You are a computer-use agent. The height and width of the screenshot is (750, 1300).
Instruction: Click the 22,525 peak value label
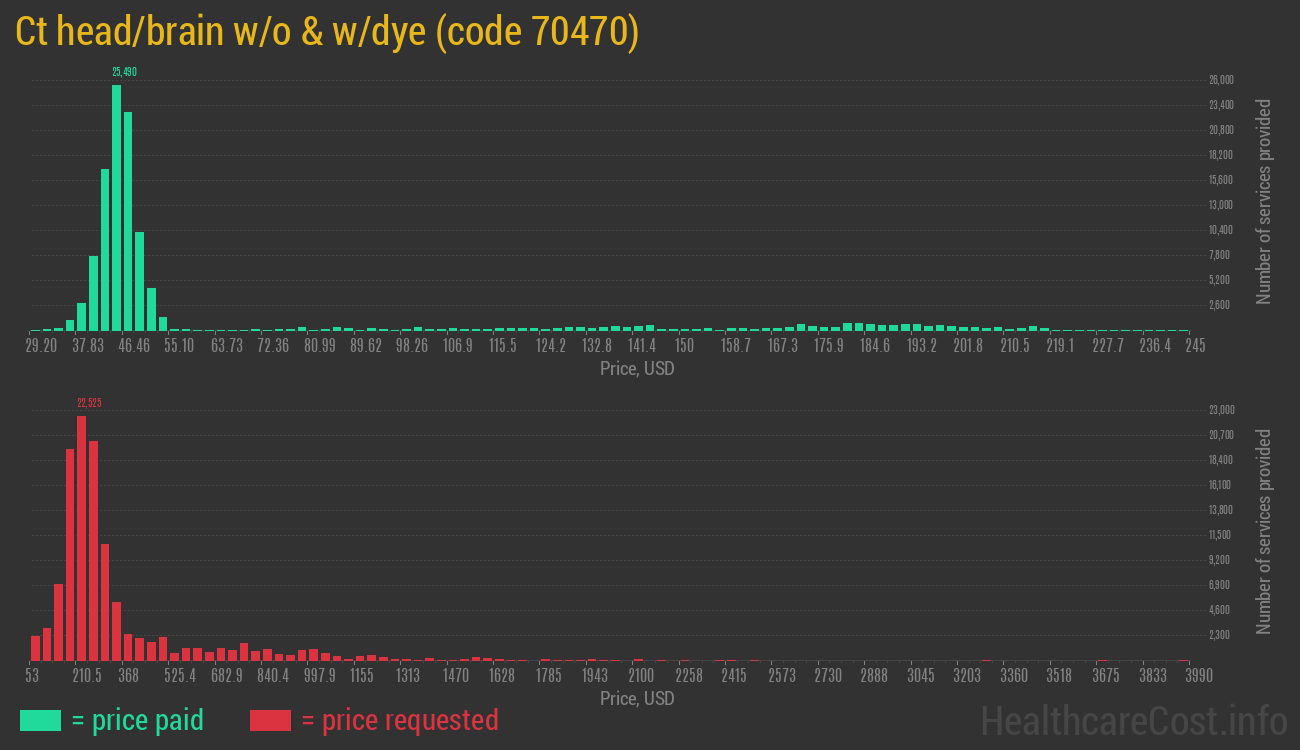[x=89, y=403]
